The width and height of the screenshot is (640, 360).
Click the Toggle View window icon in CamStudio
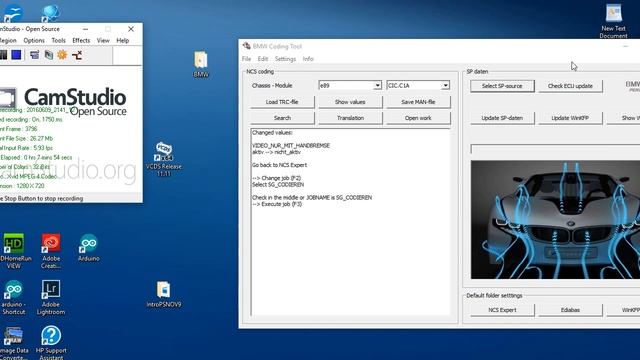click(35, 55)
